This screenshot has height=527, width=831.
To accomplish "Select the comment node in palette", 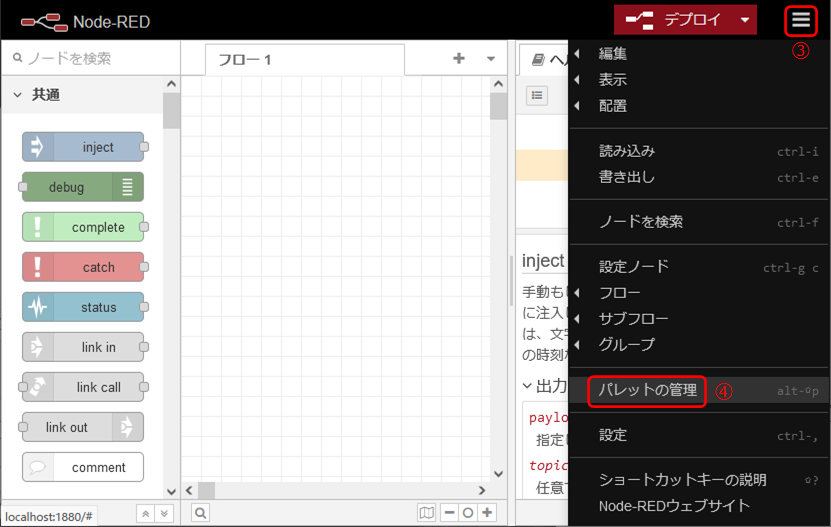I will pyautogui.click(x=83, y=467).
